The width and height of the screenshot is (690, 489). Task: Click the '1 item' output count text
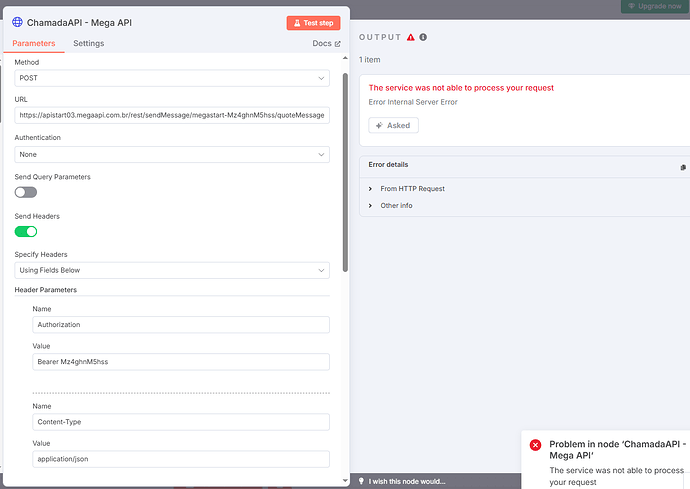[x=370, y=60]
